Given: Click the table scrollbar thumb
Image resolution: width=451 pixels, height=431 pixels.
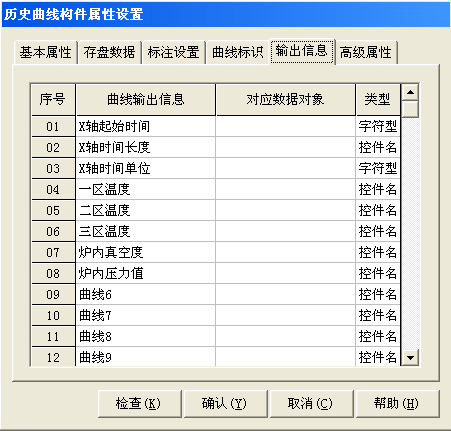Looking at the screenshot, I should pos(410,109).
